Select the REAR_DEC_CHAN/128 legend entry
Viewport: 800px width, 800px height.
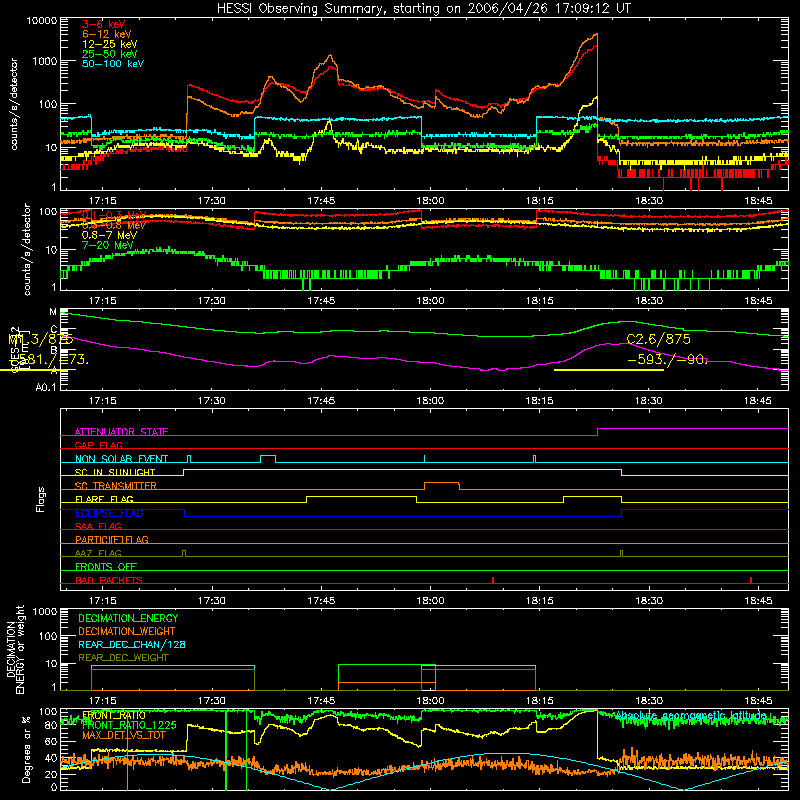pyautogui.click(x=132, y=644)
